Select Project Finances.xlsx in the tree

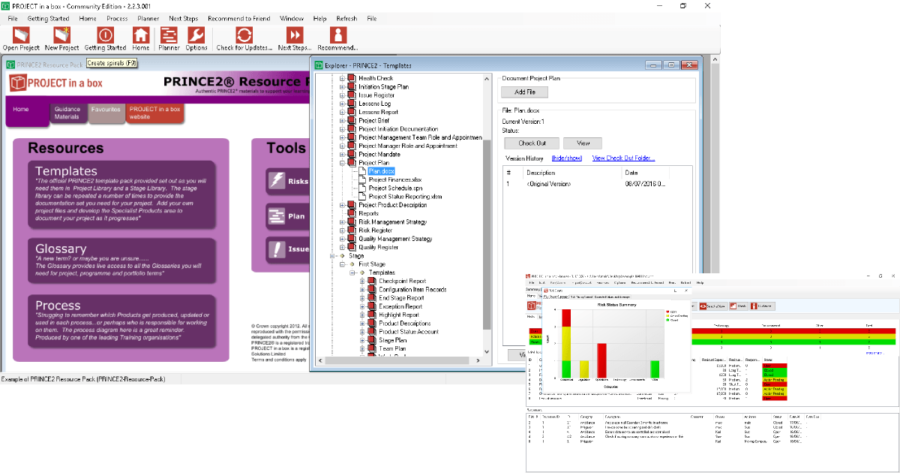click(395, 180)
